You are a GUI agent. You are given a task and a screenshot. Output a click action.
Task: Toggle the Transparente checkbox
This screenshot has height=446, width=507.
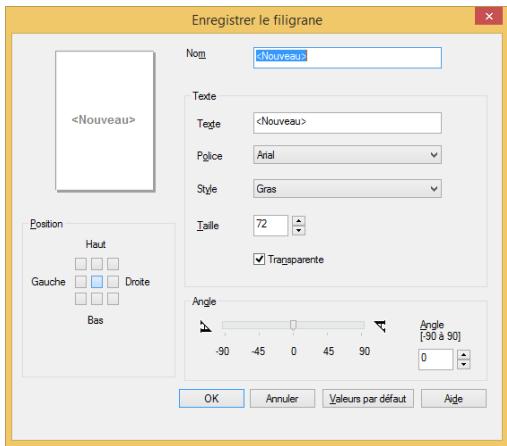point(259,259)
